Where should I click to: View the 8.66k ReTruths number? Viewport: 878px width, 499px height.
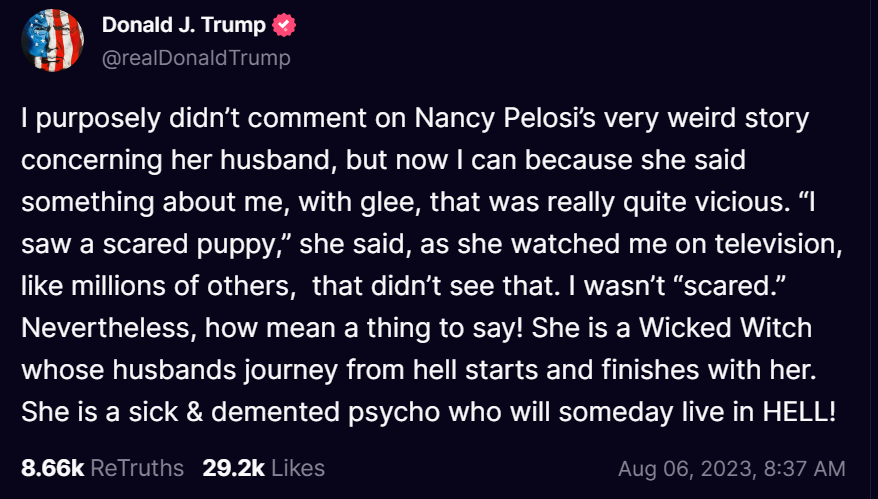tap(53, 468)
